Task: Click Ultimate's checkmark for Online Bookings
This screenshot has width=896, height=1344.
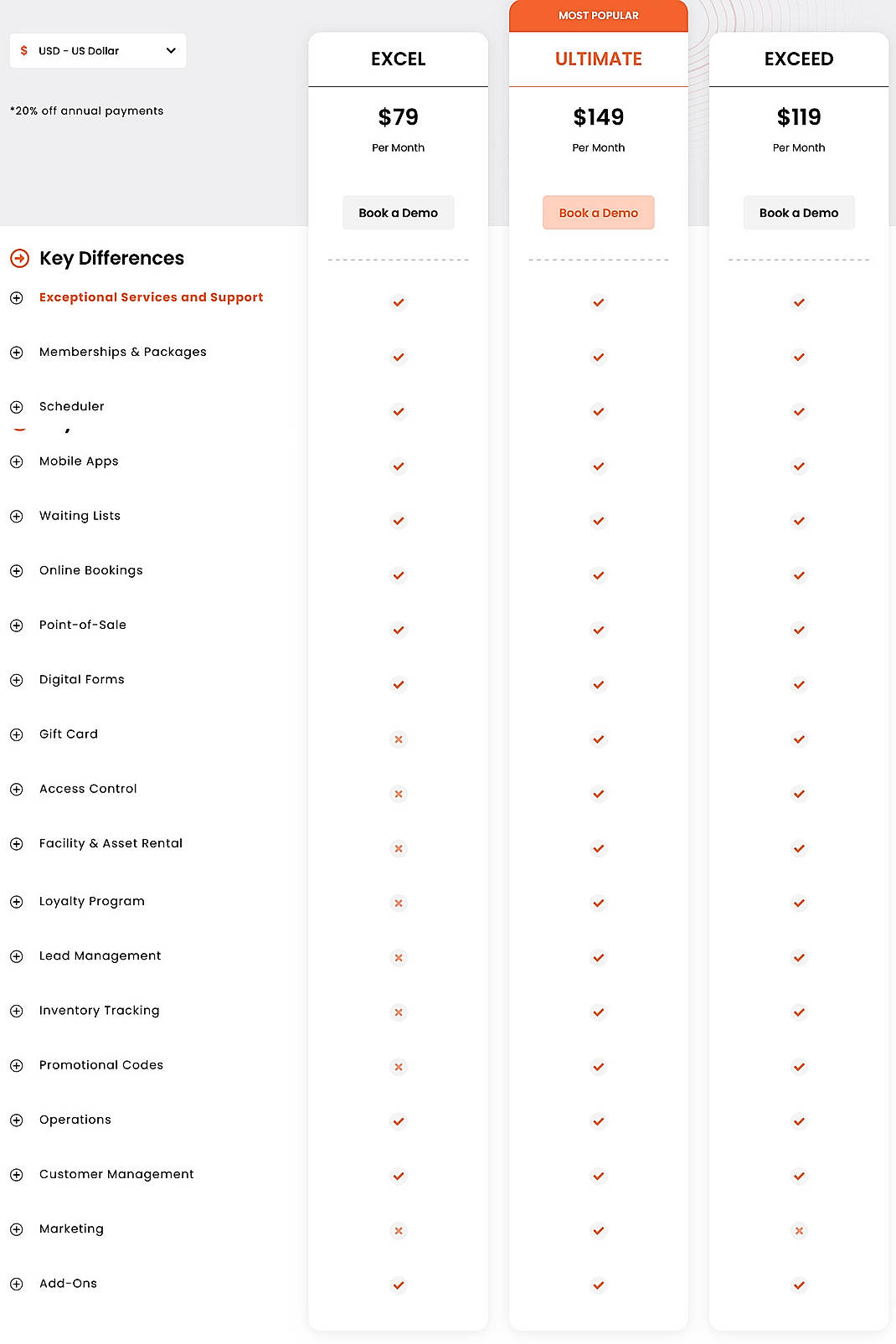Action: 598,575
